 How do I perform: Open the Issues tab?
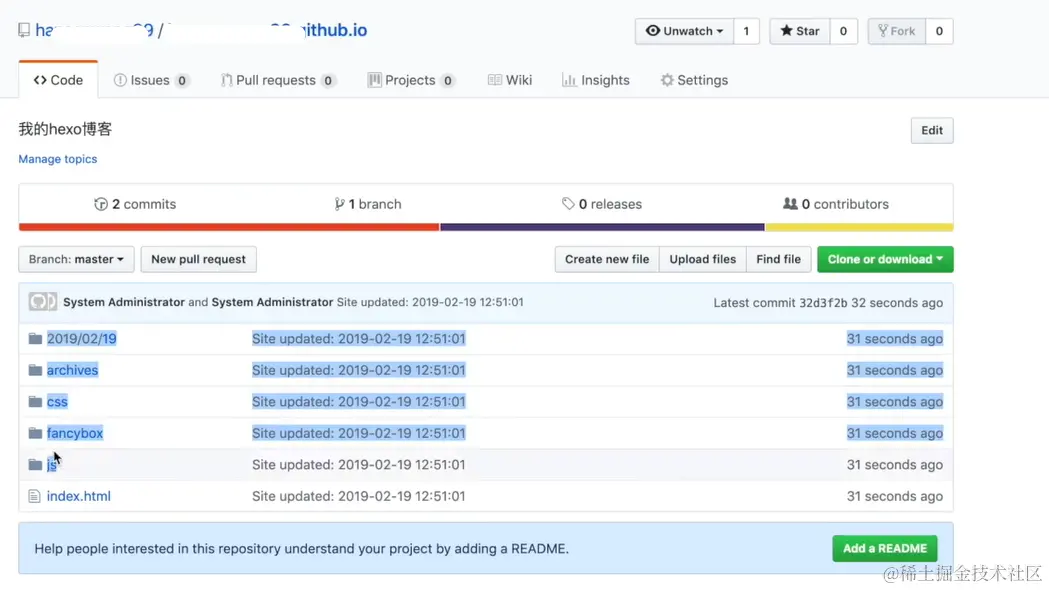[151, 80]
